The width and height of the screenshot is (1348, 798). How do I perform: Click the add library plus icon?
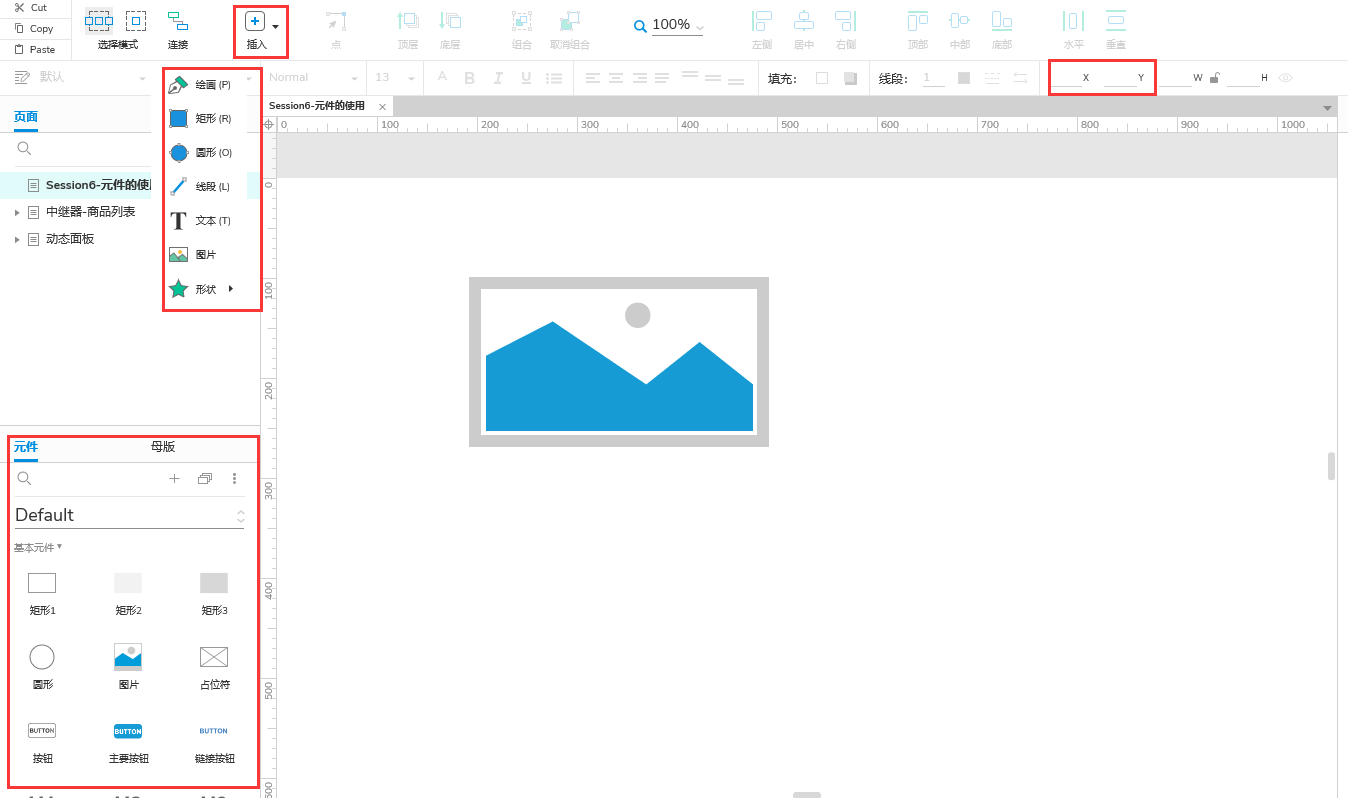point(174,479)
